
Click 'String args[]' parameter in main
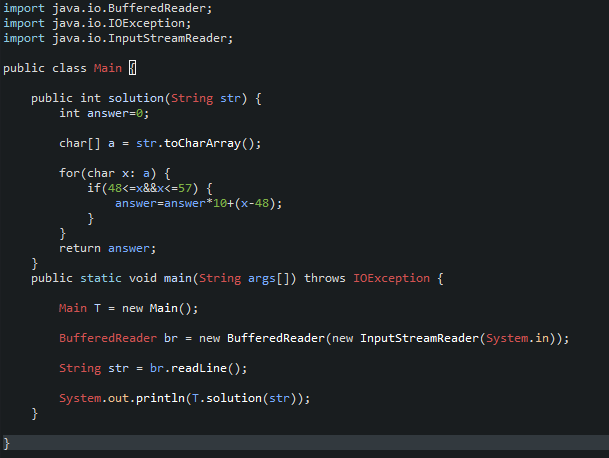click(244, 279)
